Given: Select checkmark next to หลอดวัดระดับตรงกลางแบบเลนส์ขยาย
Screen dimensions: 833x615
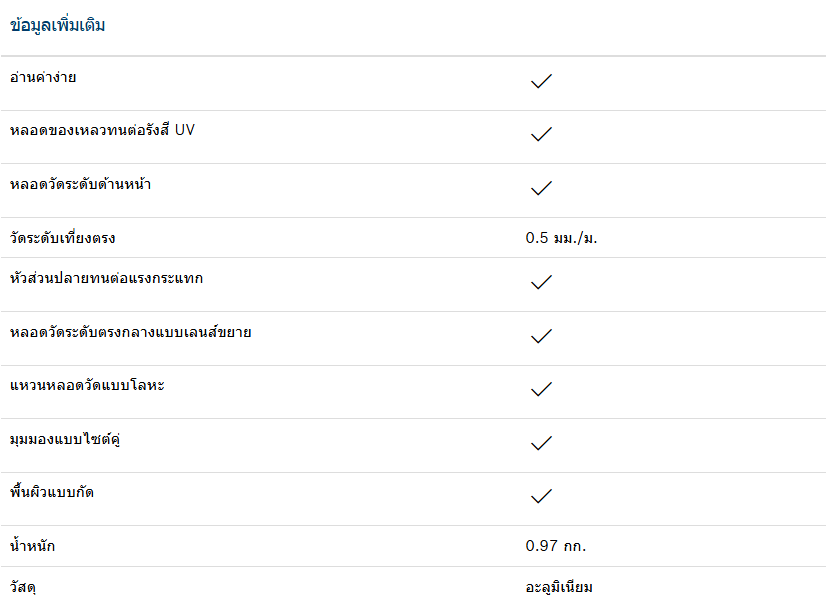Looking at the screenshot, I should [541, 336].
